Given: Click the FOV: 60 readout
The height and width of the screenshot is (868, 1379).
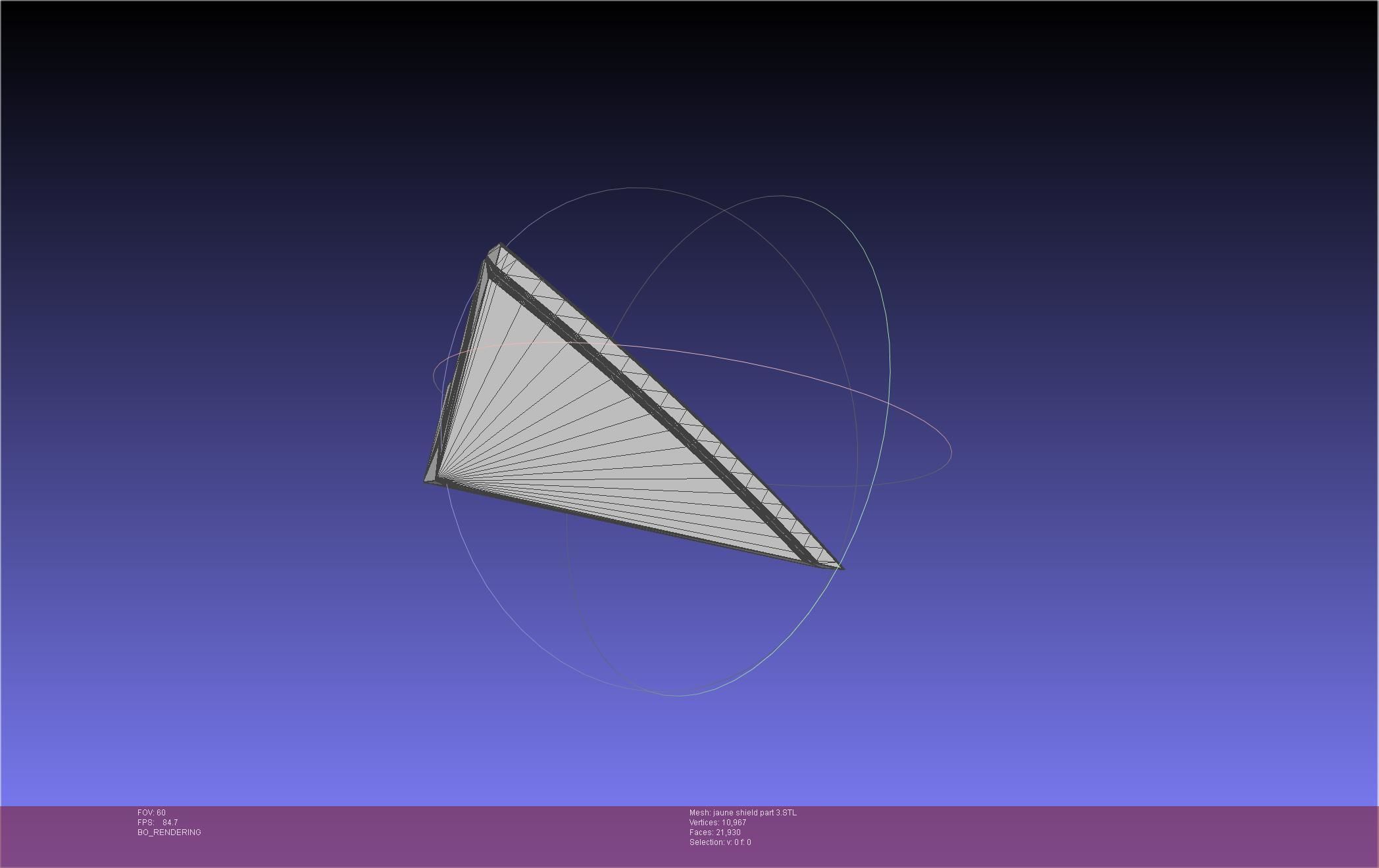Looking at the screenshot, I should tap(151, 813).
